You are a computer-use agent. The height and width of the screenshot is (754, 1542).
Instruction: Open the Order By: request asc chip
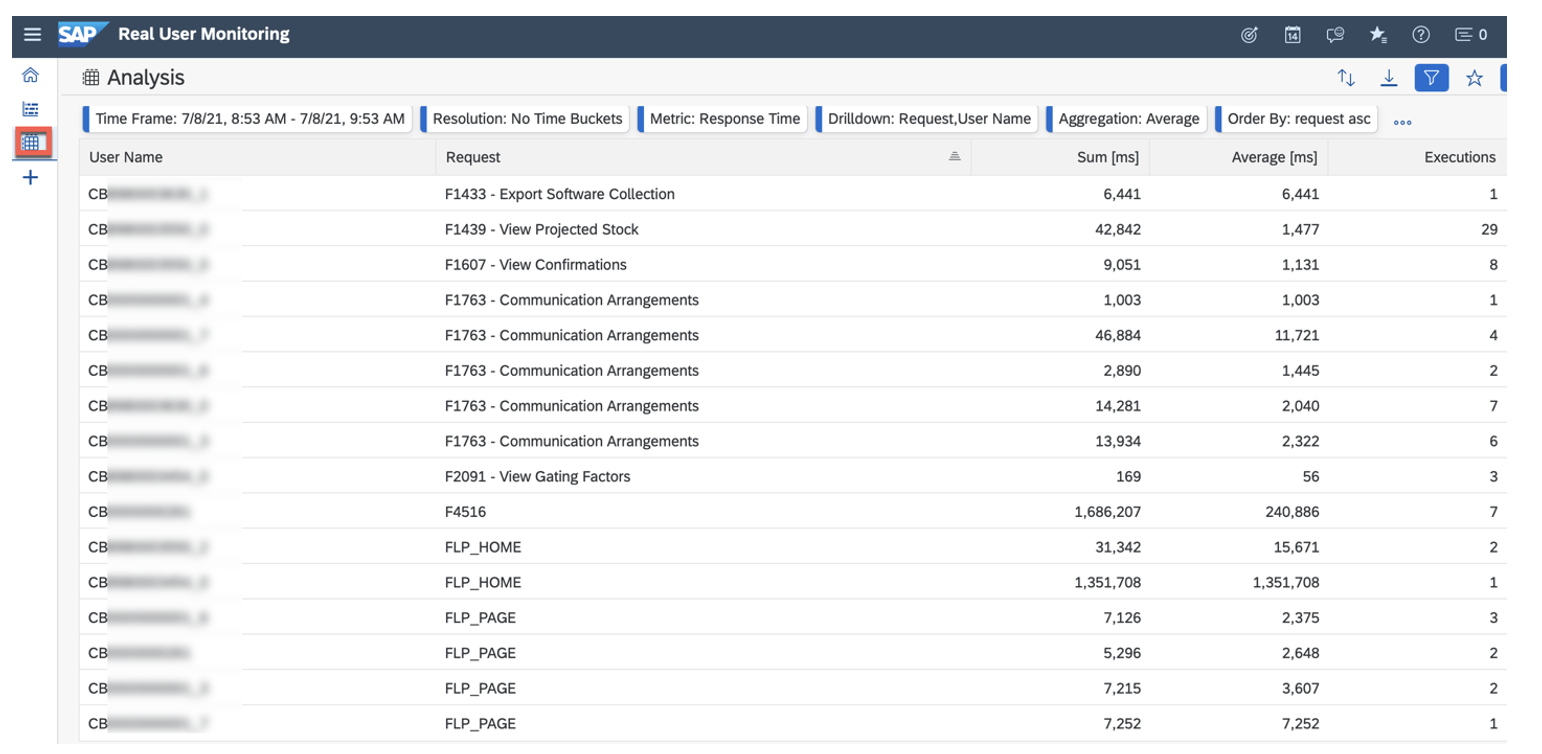(x=1296, y=119)
